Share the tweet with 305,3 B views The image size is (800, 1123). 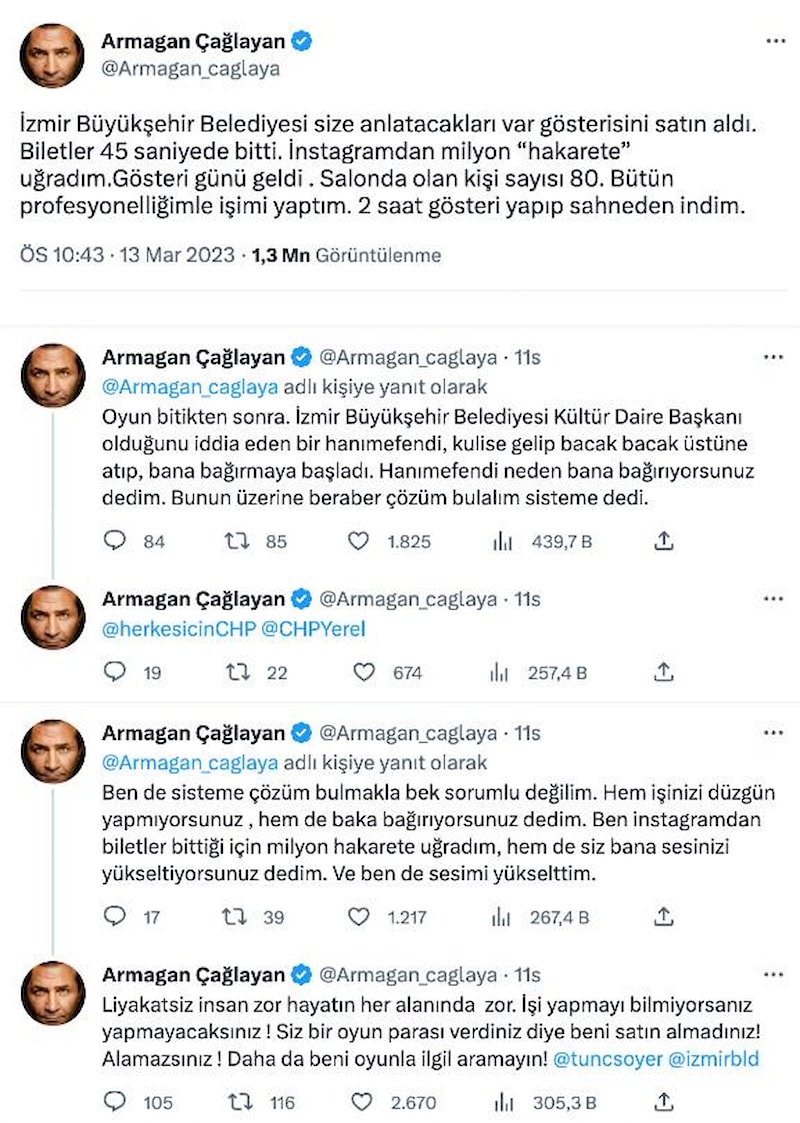pos(662,1102)
